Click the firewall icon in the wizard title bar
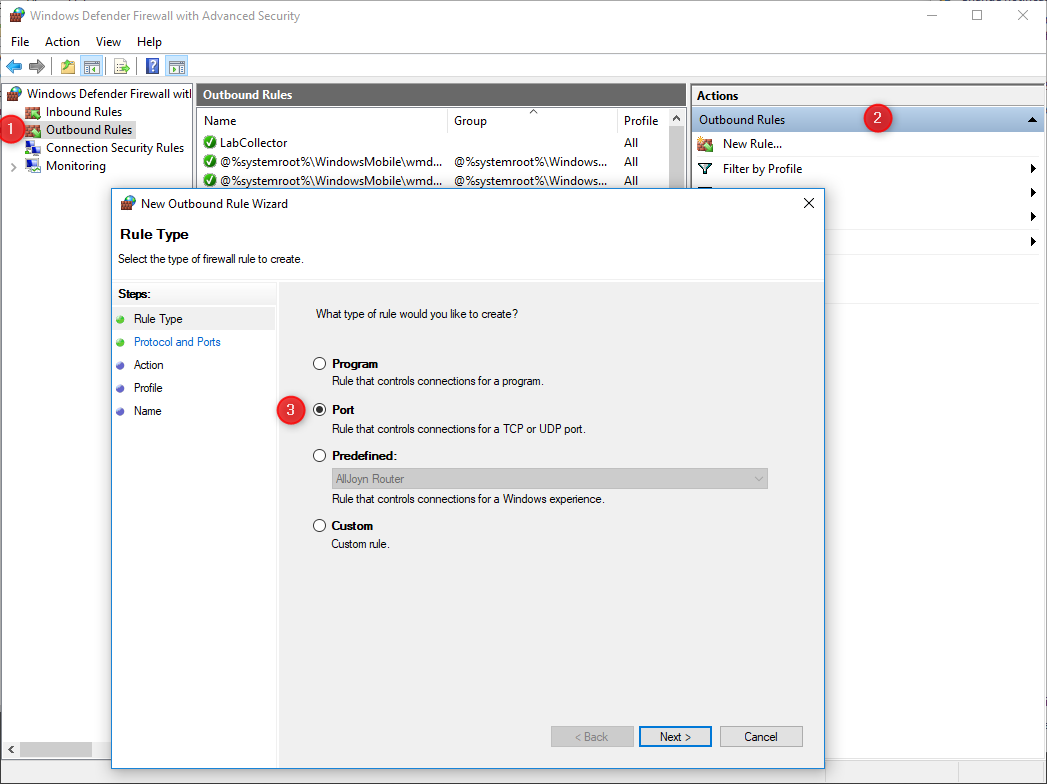Screen dimensions: 1047x784 coord(128,204)
